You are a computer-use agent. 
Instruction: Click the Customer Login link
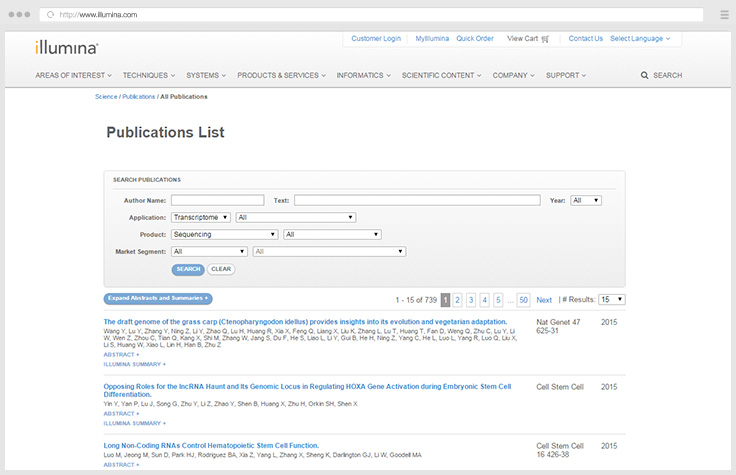tap(376, 39)
